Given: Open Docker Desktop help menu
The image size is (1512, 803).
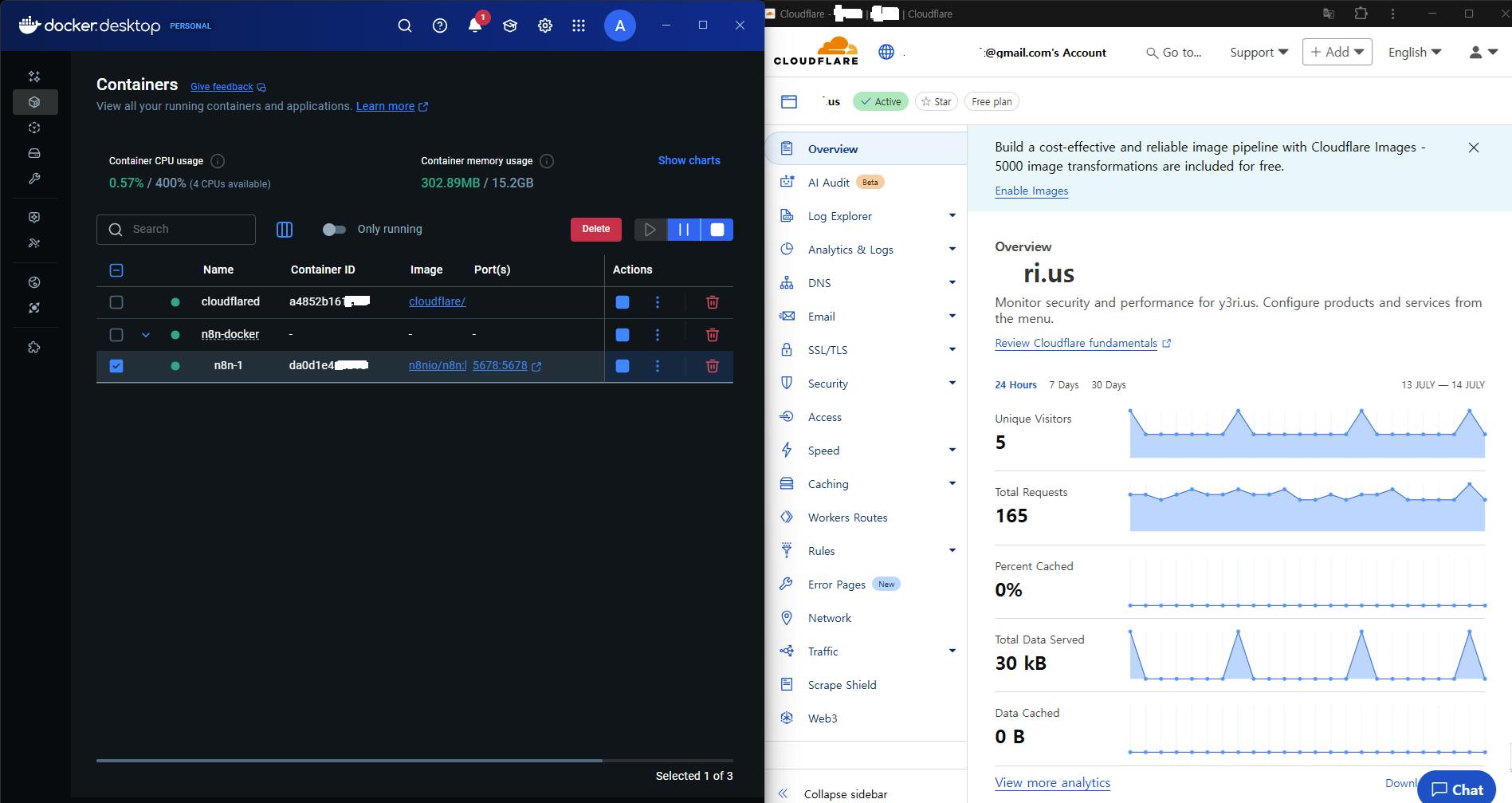Looking at the screenshot, I should click(x=440, y=26).
